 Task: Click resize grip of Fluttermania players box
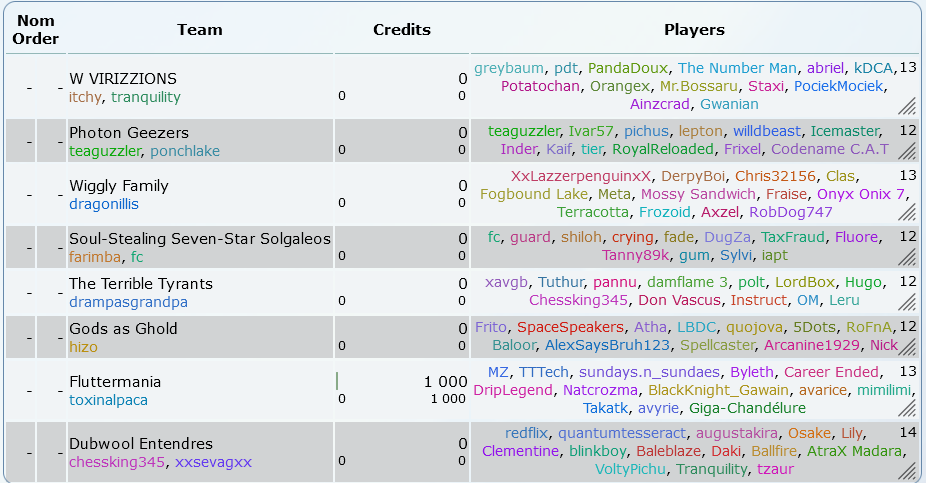click(907, 409)
